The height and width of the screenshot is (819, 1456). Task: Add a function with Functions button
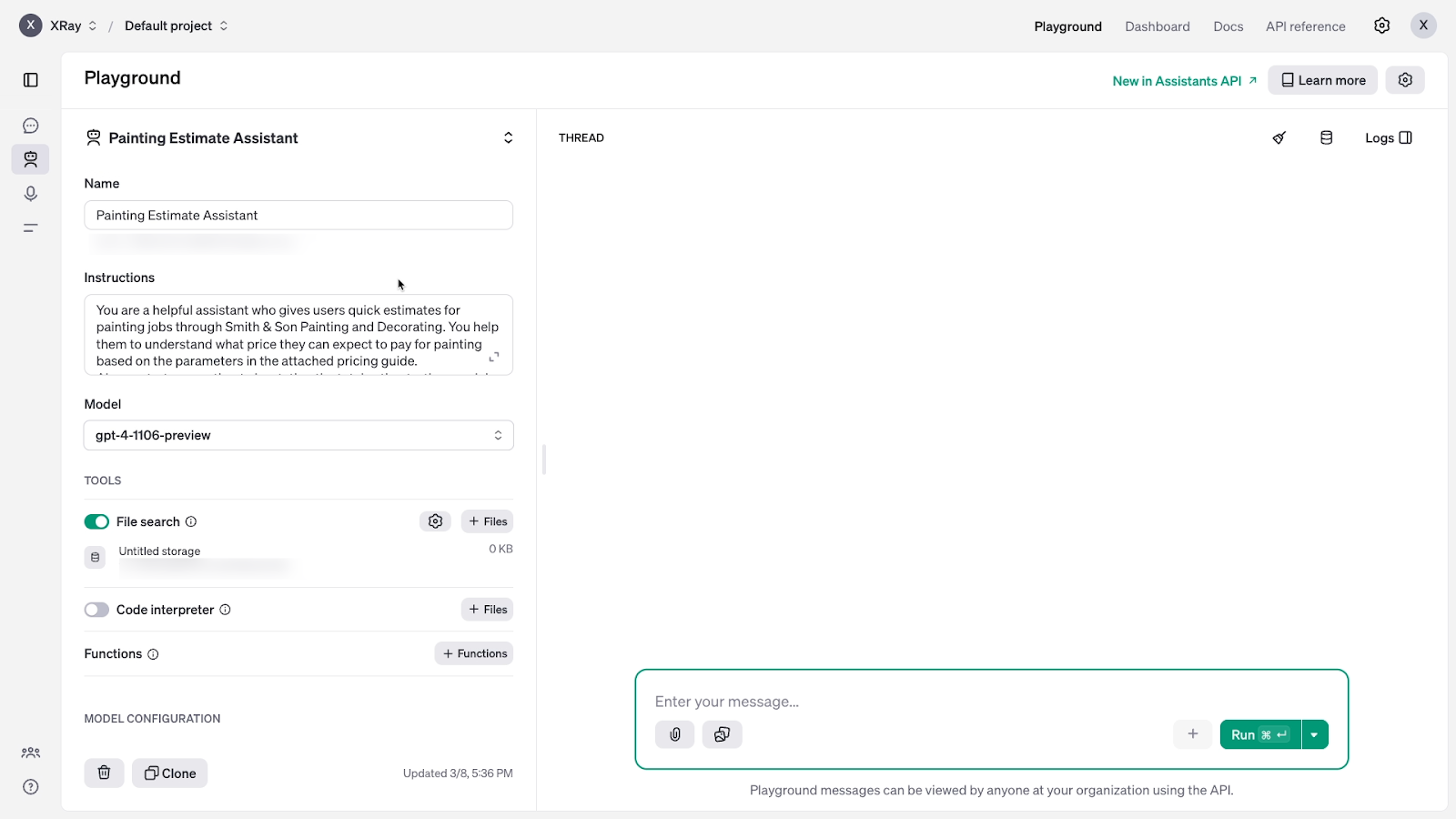point(474,653)
